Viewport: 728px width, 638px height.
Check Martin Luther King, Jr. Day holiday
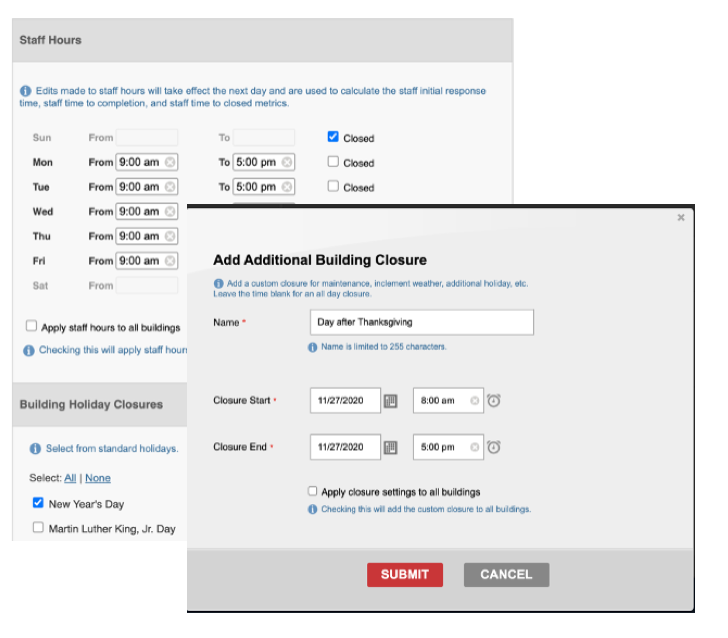tap(38, 528)
